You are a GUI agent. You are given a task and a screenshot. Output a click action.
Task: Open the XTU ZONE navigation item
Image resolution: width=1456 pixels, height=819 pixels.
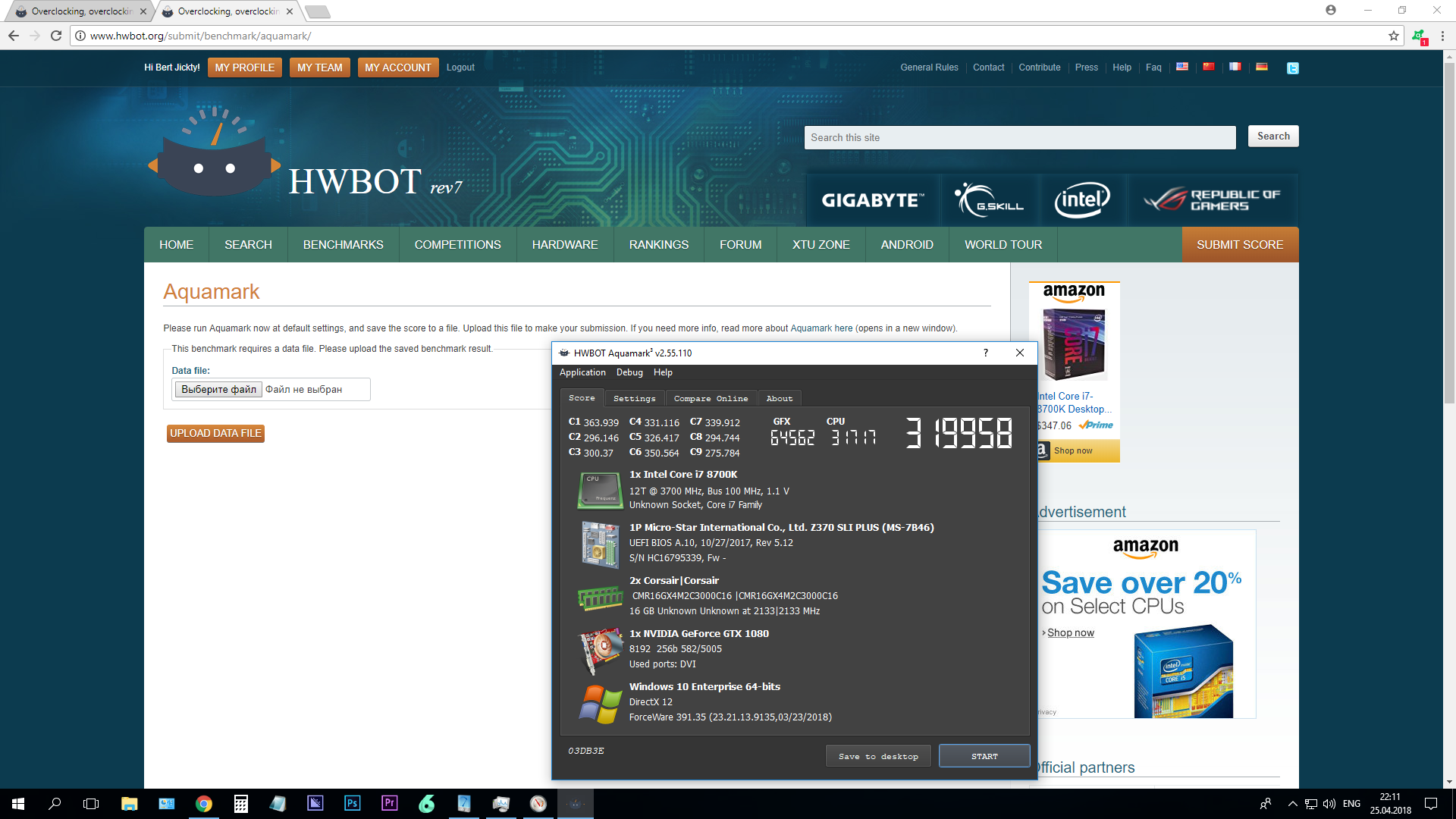click(x=821, y=244)
